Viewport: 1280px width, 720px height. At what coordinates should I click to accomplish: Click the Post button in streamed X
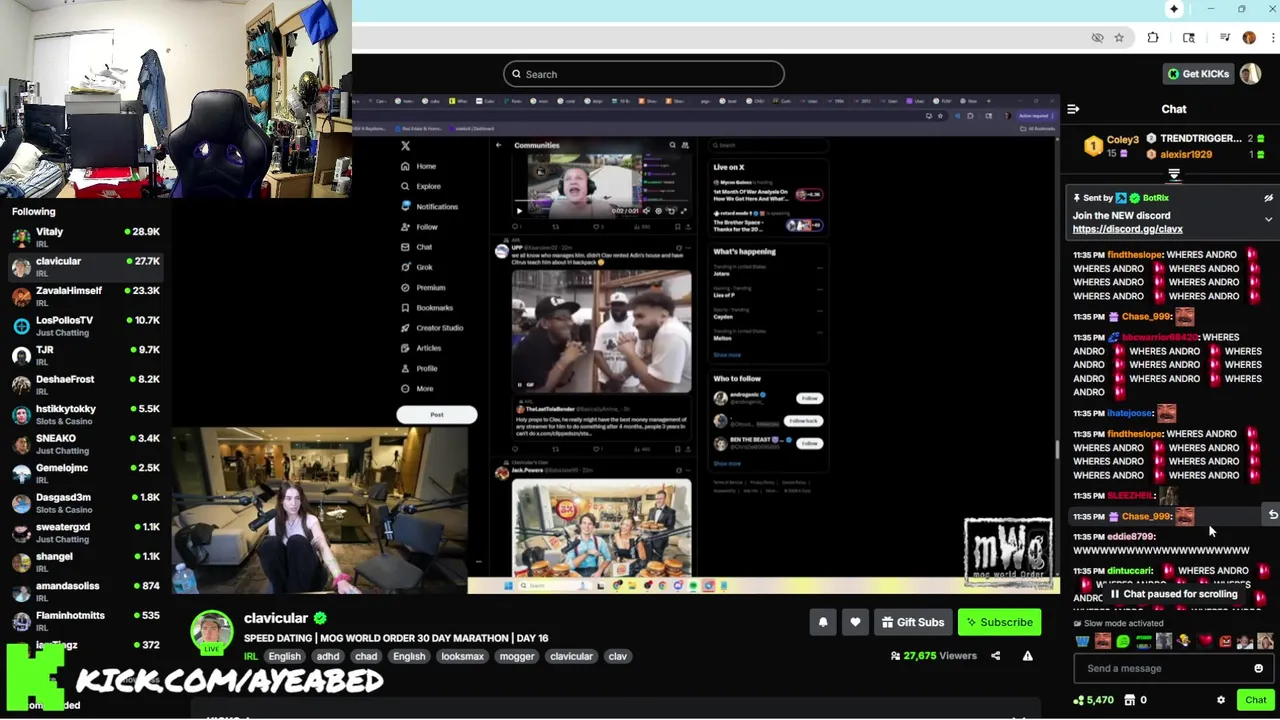point(436,414)
